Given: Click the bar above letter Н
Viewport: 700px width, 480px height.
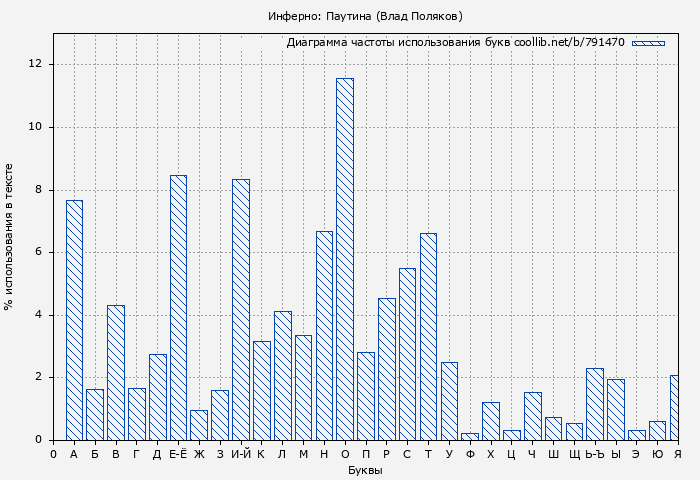Looking at the screenshot, I should point(324,335).
